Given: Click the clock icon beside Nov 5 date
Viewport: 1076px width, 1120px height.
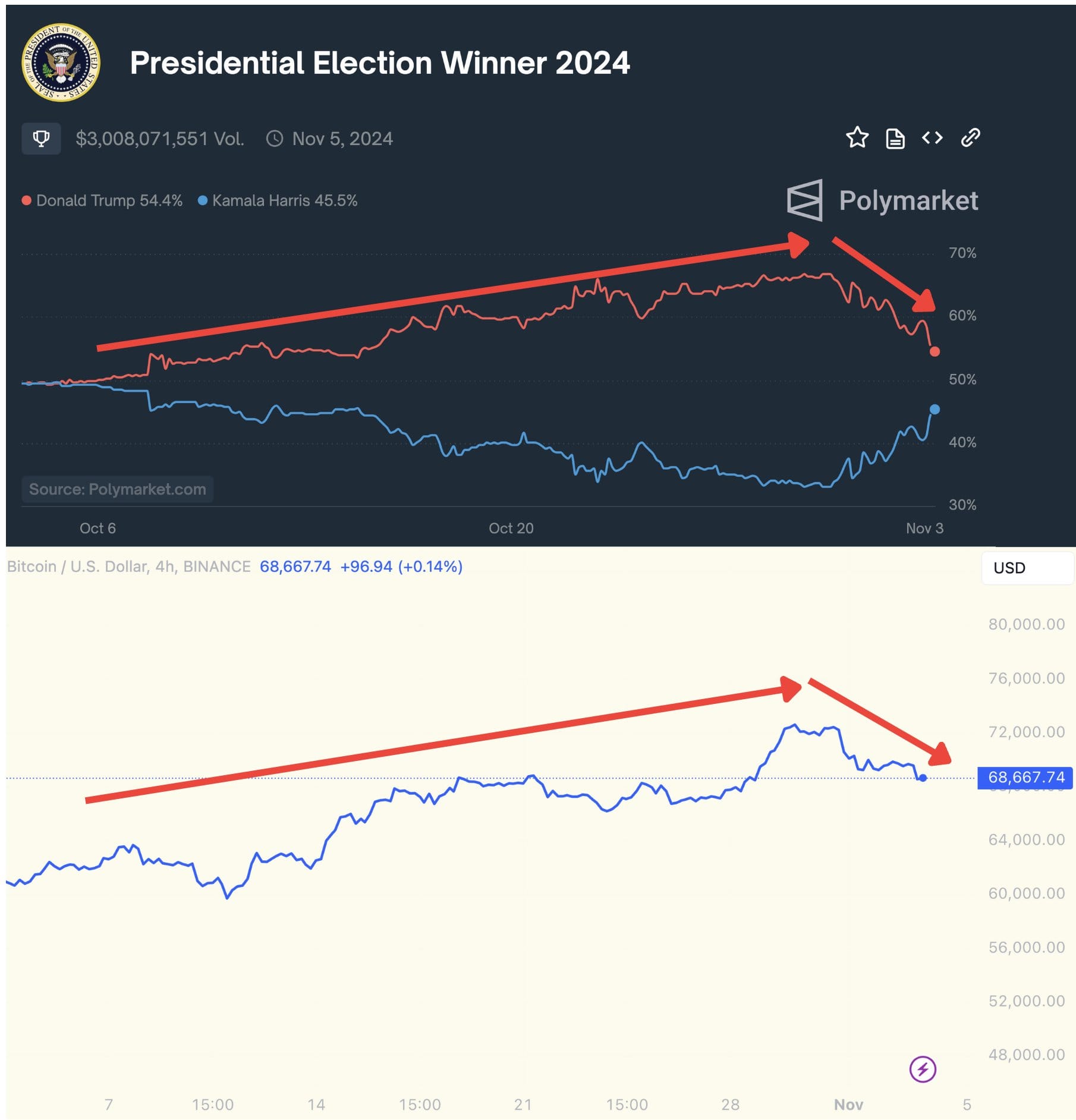Looking at the screenshot, I should coord(275,139).
